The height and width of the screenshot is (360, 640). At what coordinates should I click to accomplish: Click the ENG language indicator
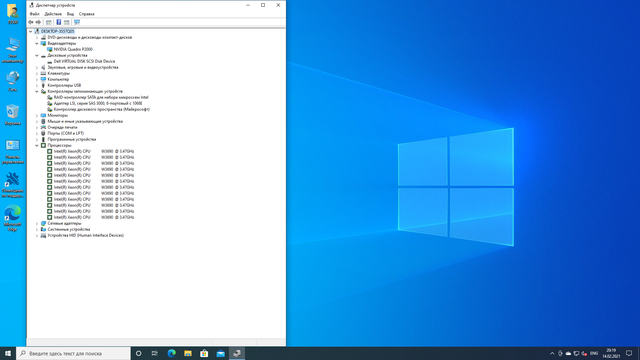(x=594, y=353)
